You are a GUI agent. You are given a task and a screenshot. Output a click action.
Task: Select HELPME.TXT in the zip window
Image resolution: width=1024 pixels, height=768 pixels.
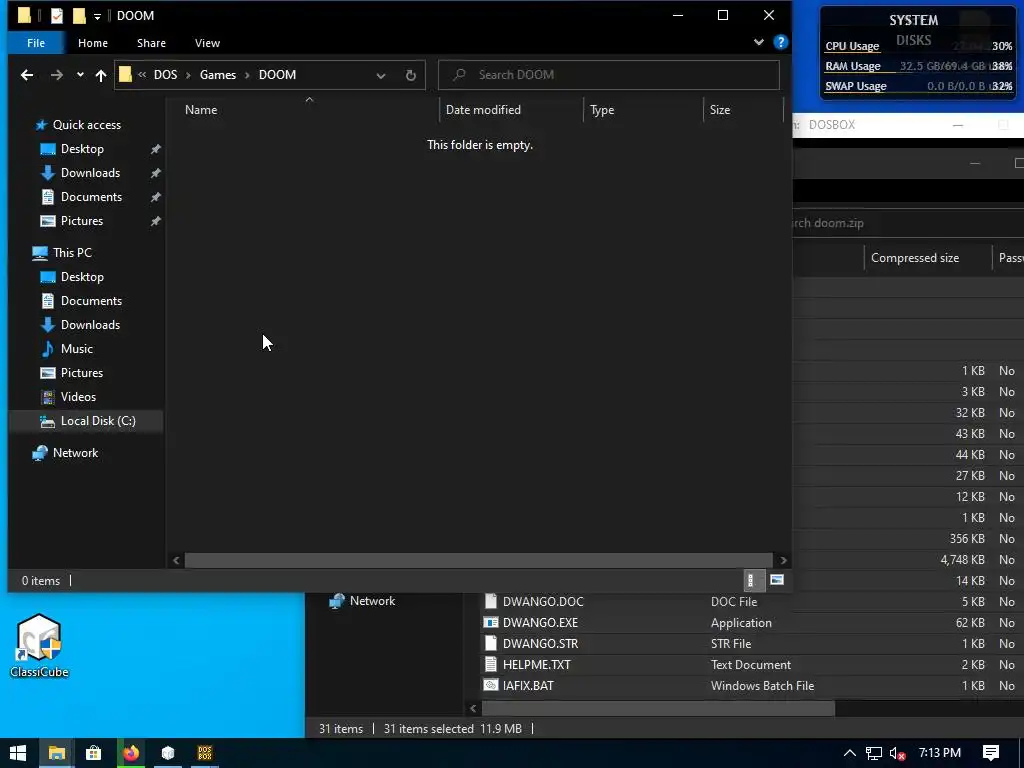[536, 665]
